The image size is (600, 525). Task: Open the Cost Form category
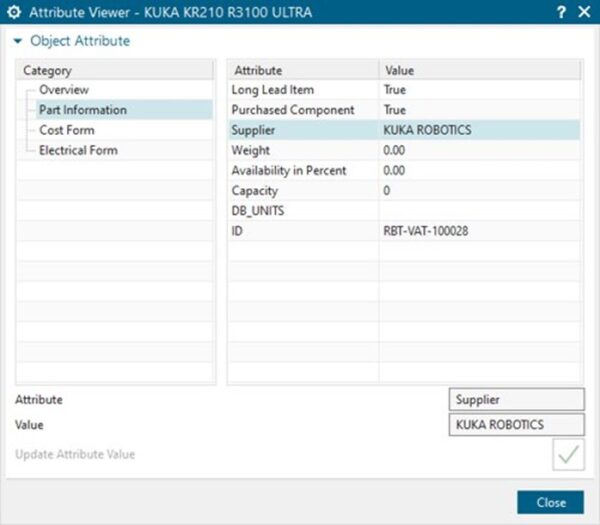[67, 130]
